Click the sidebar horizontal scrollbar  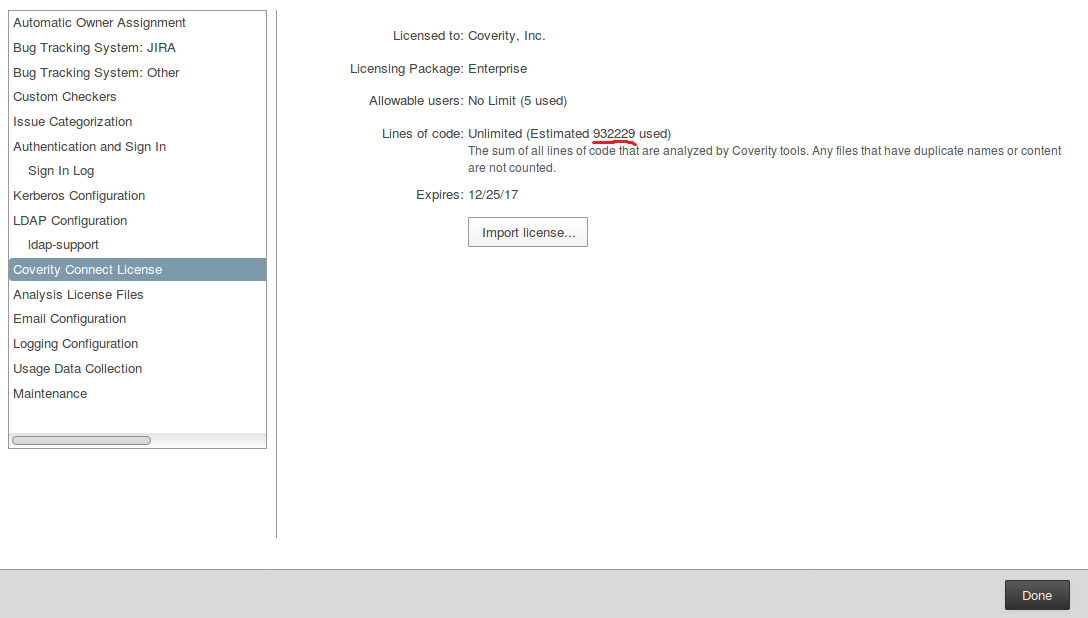[x=81, y=440]
